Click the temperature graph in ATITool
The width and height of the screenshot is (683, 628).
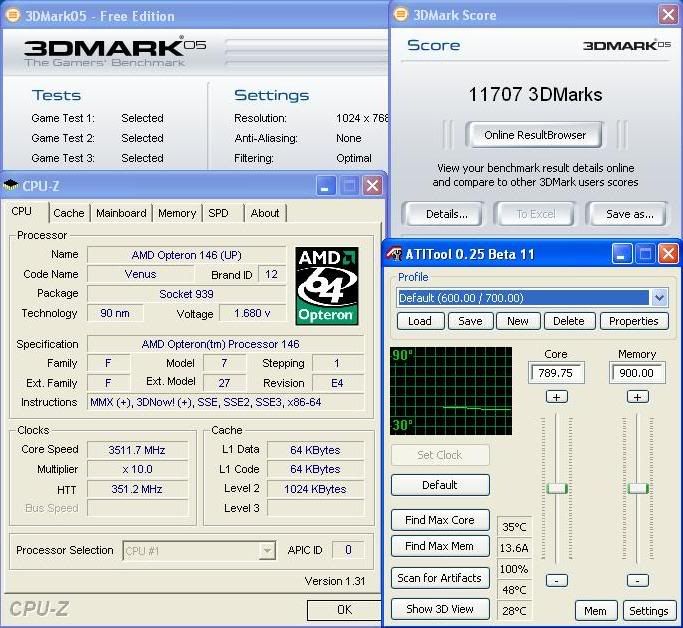(451, 391)
